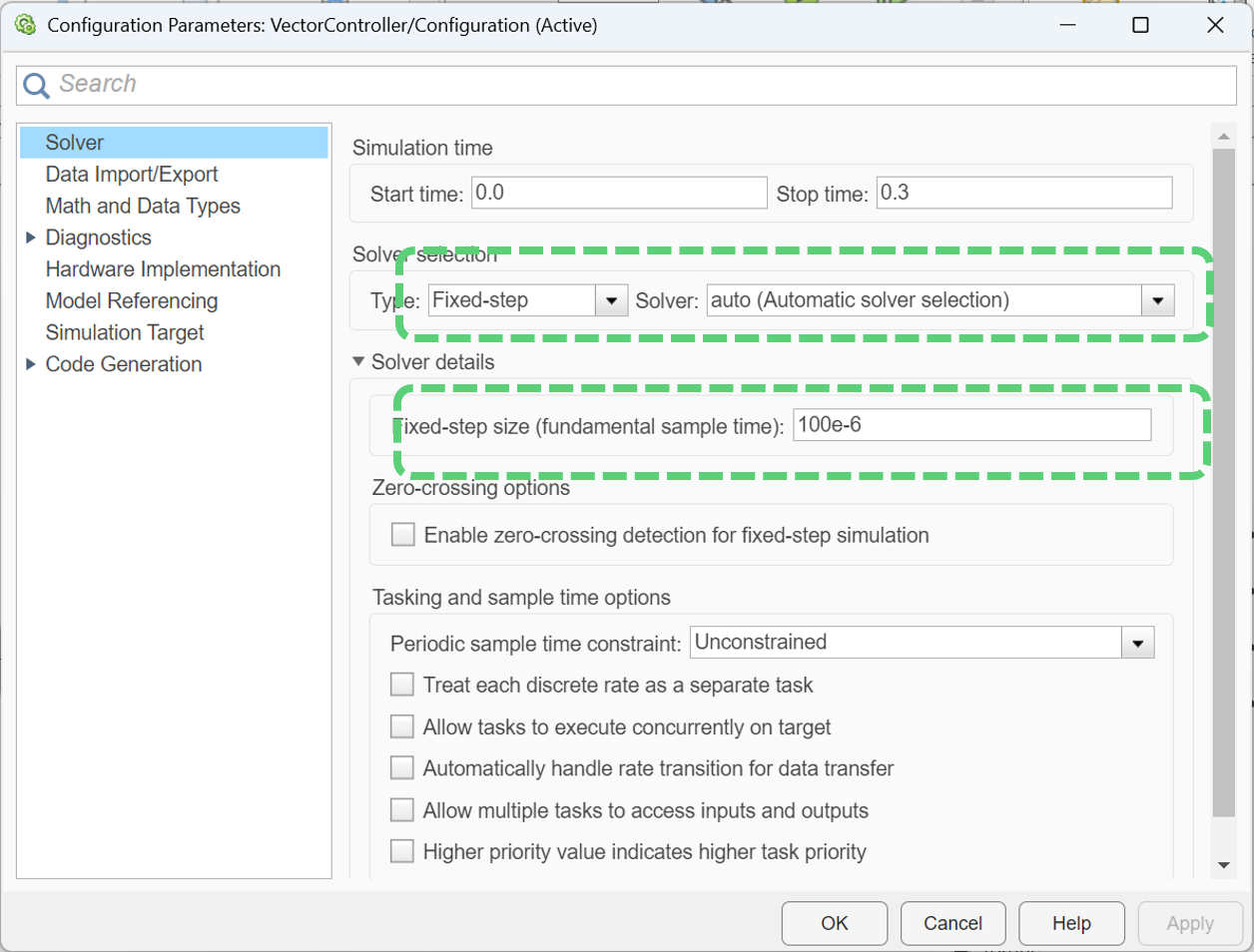Click the Start time field

point(619,193)
